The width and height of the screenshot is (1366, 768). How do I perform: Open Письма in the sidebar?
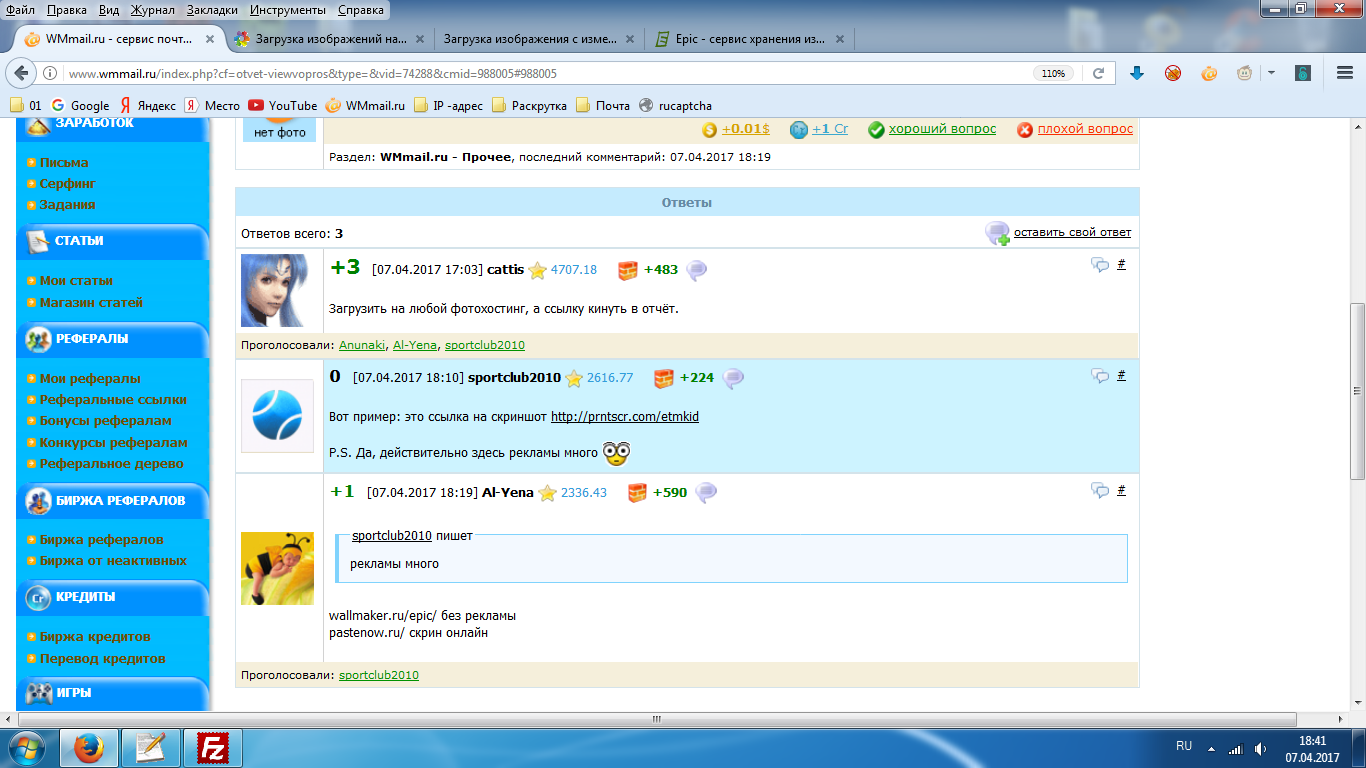pos(64,162)
